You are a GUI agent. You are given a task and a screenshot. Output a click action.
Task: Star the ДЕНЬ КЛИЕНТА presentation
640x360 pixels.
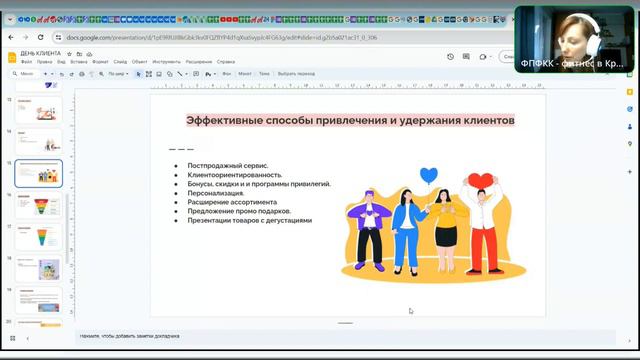[x=69, y=54]
